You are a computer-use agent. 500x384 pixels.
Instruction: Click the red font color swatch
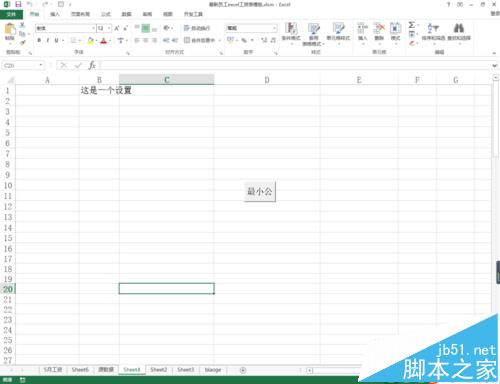(x=104, y=40)
